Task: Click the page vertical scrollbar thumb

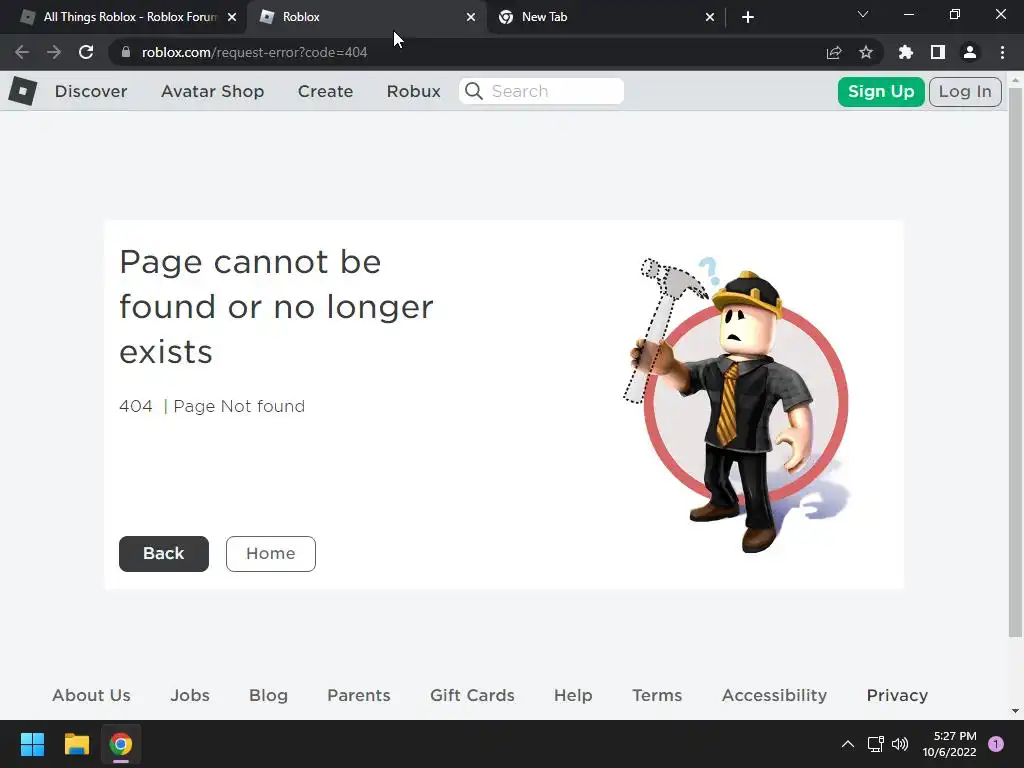Action: pyautogui.click(x=1015, y=361)
